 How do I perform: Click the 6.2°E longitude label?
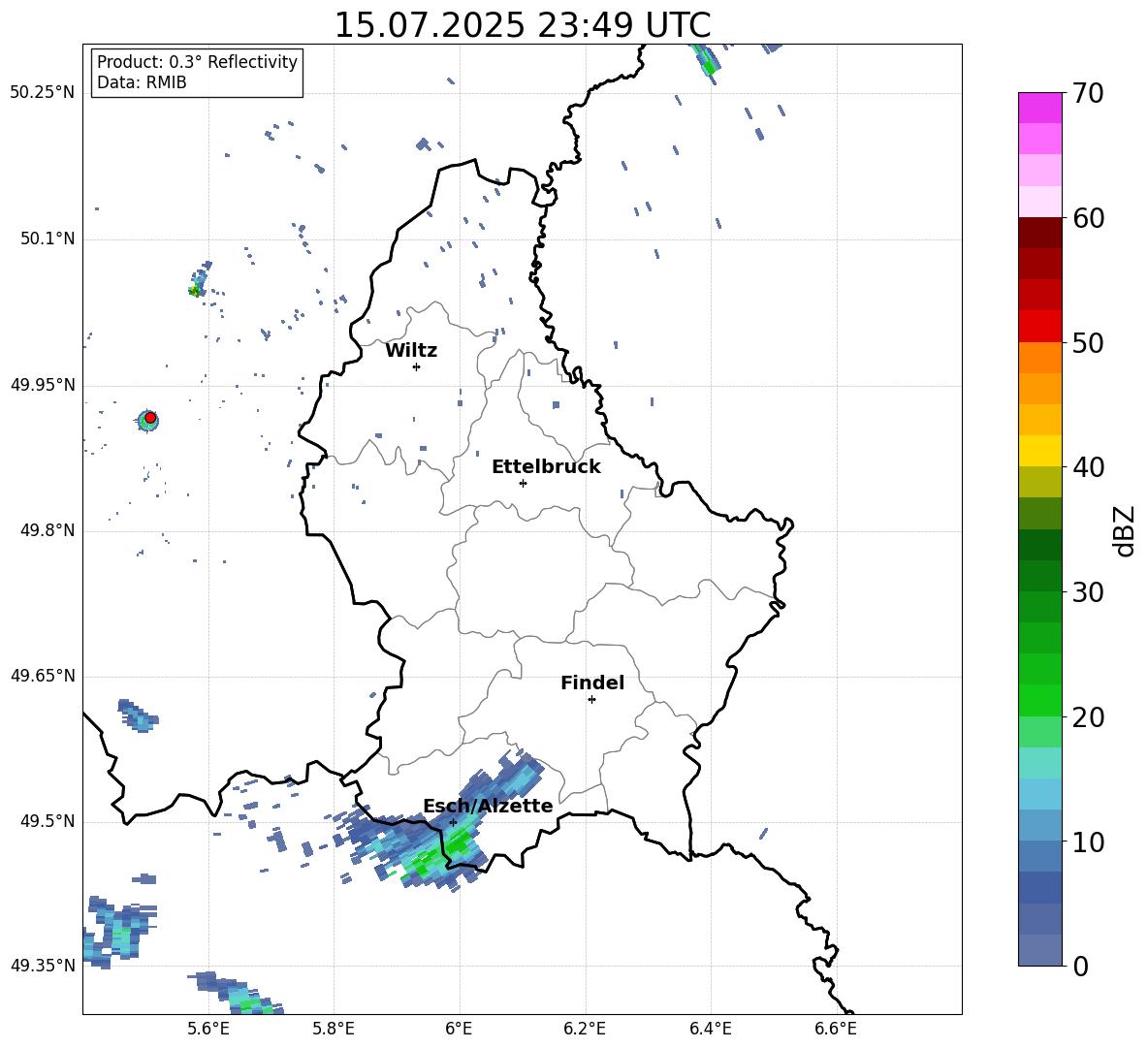coord(585,1029)
